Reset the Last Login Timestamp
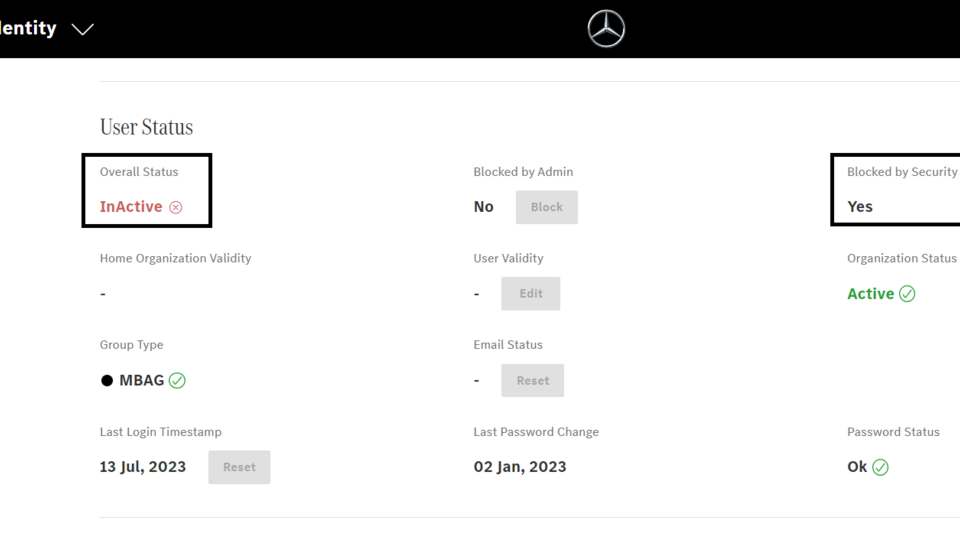 pos(239,467)
